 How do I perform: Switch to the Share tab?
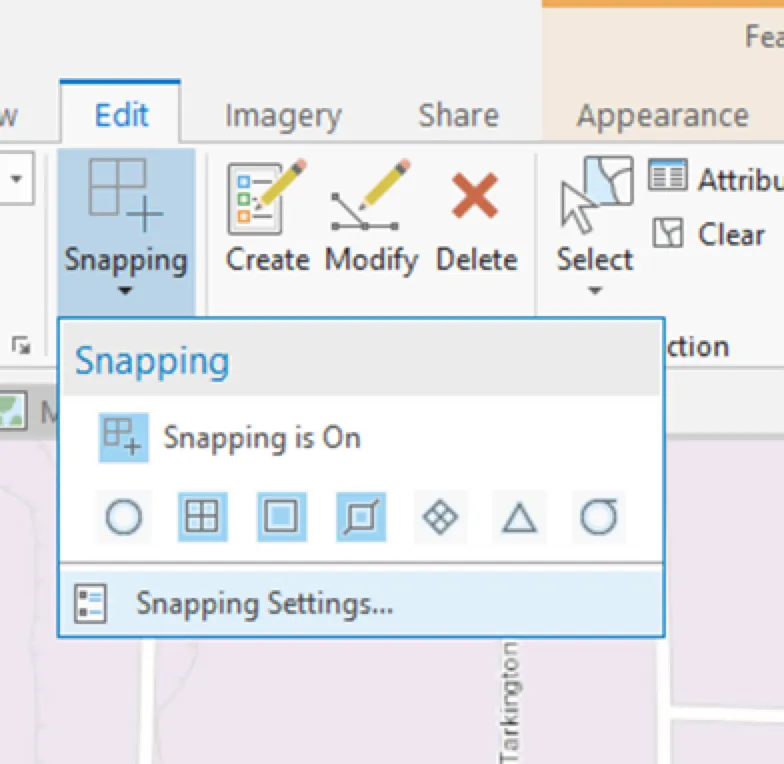458,115
